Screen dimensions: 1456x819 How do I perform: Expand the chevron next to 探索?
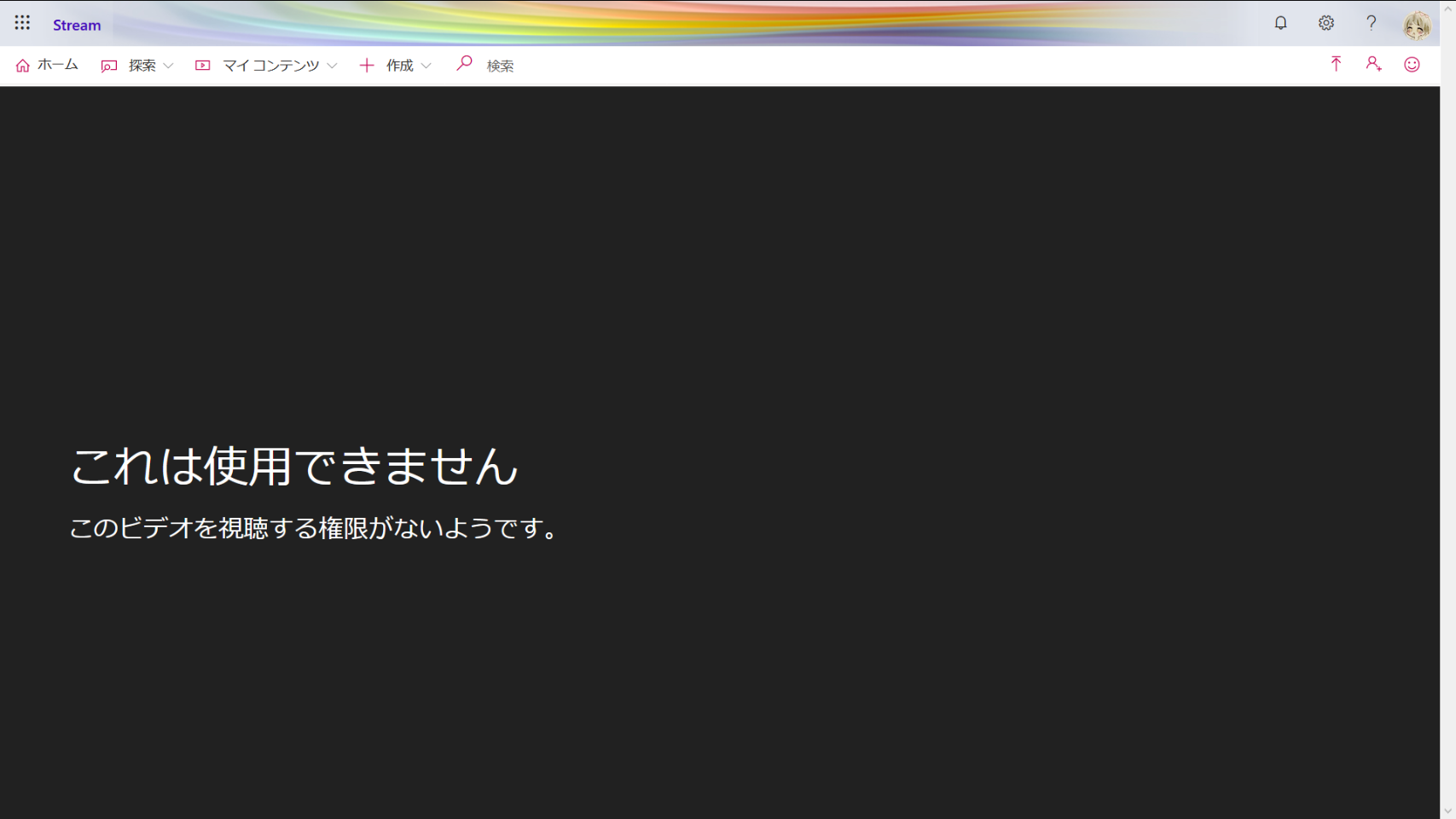[168, 66]
